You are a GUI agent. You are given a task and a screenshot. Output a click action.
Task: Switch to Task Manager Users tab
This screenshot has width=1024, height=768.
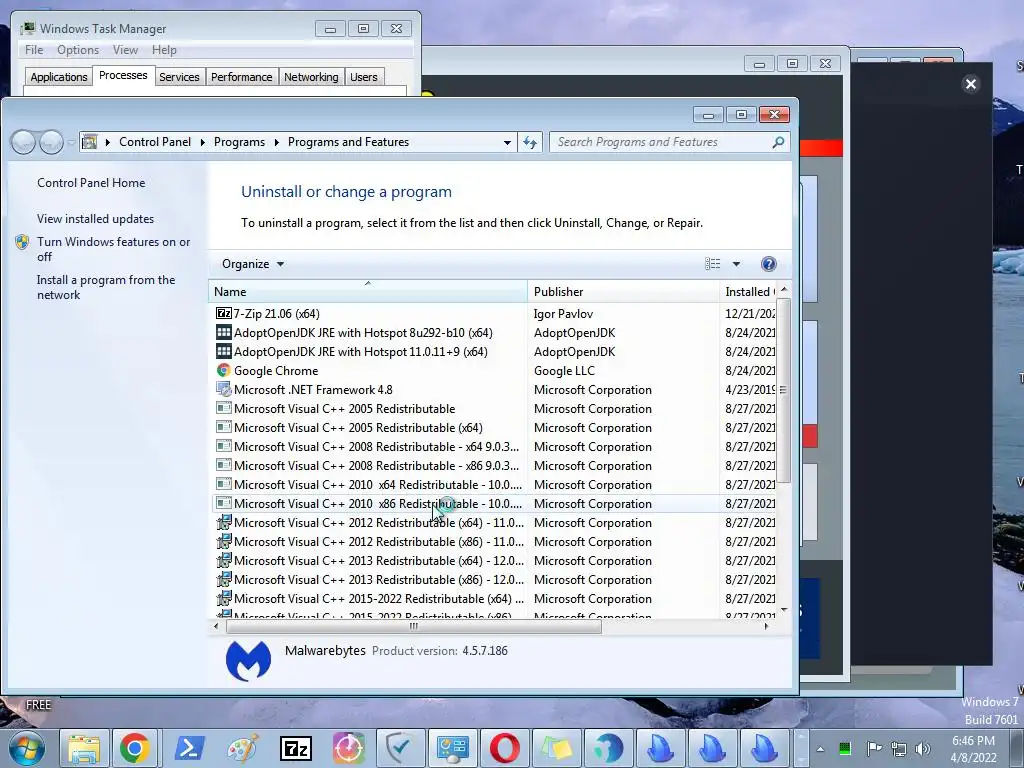point(364,77)
